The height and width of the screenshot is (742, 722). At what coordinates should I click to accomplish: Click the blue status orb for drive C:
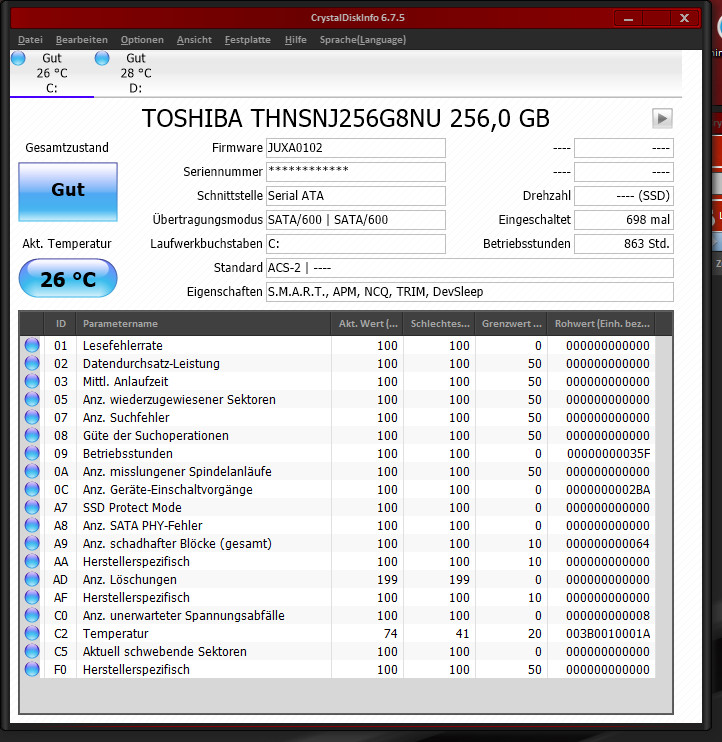click(18, 58)
